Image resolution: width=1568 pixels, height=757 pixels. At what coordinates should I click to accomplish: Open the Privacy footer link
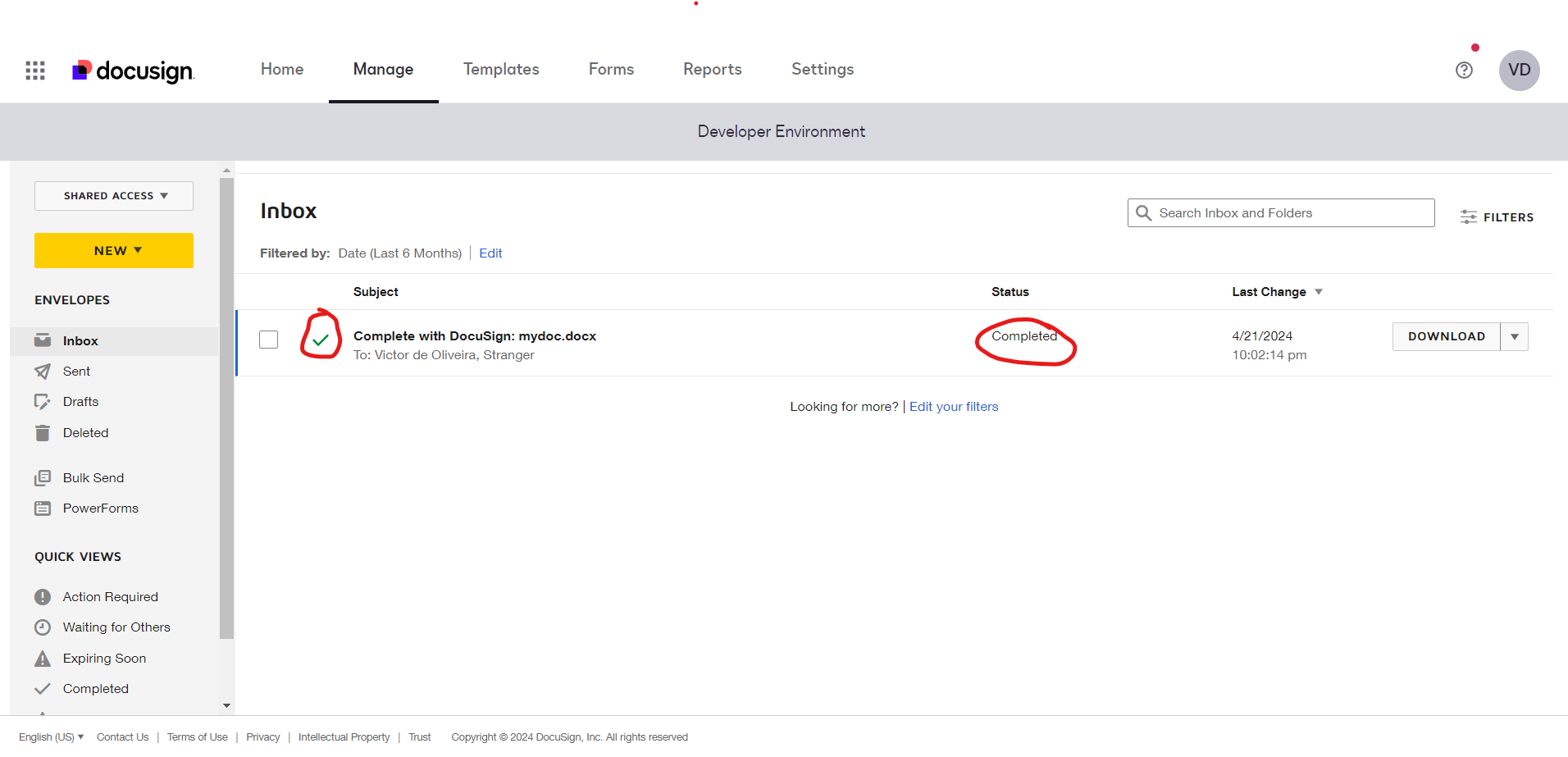263,737
